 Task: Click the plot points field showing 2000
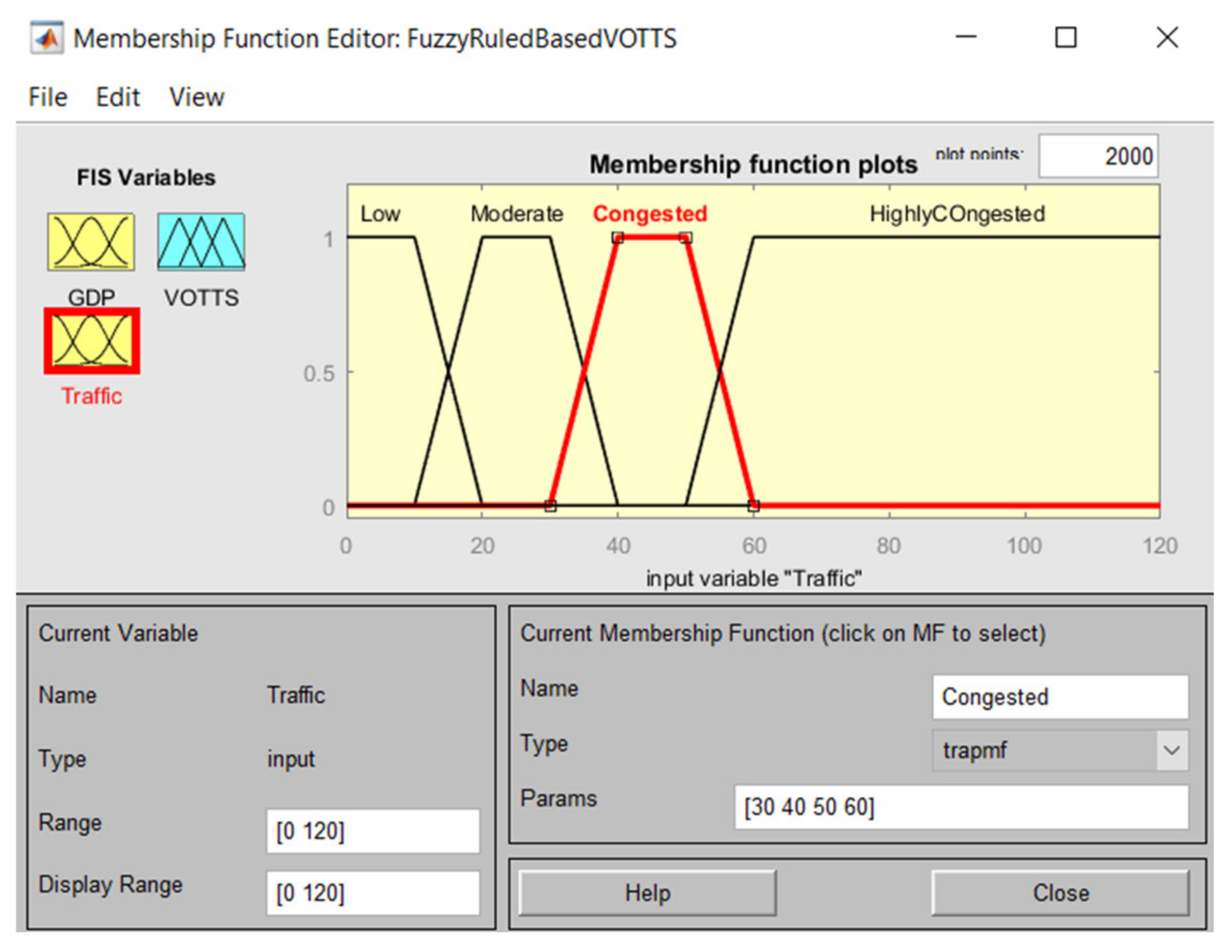tap(1098, 156)
